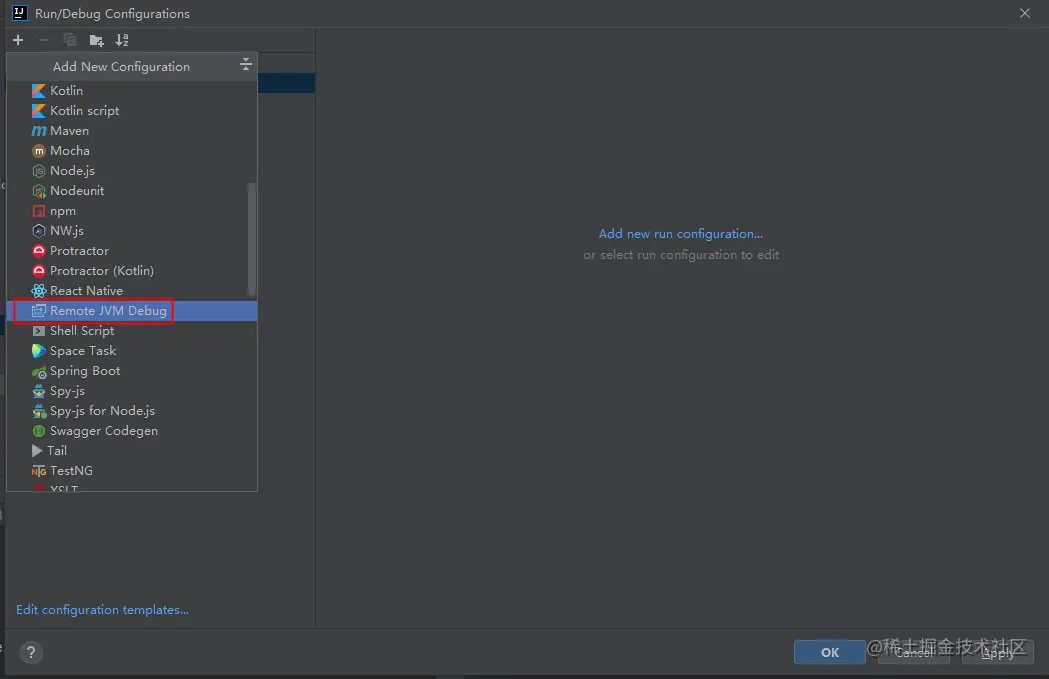Viewport: 1049px width, 679px height.
Task: Choose Protractor configuration entry
Action: point(132,251)
